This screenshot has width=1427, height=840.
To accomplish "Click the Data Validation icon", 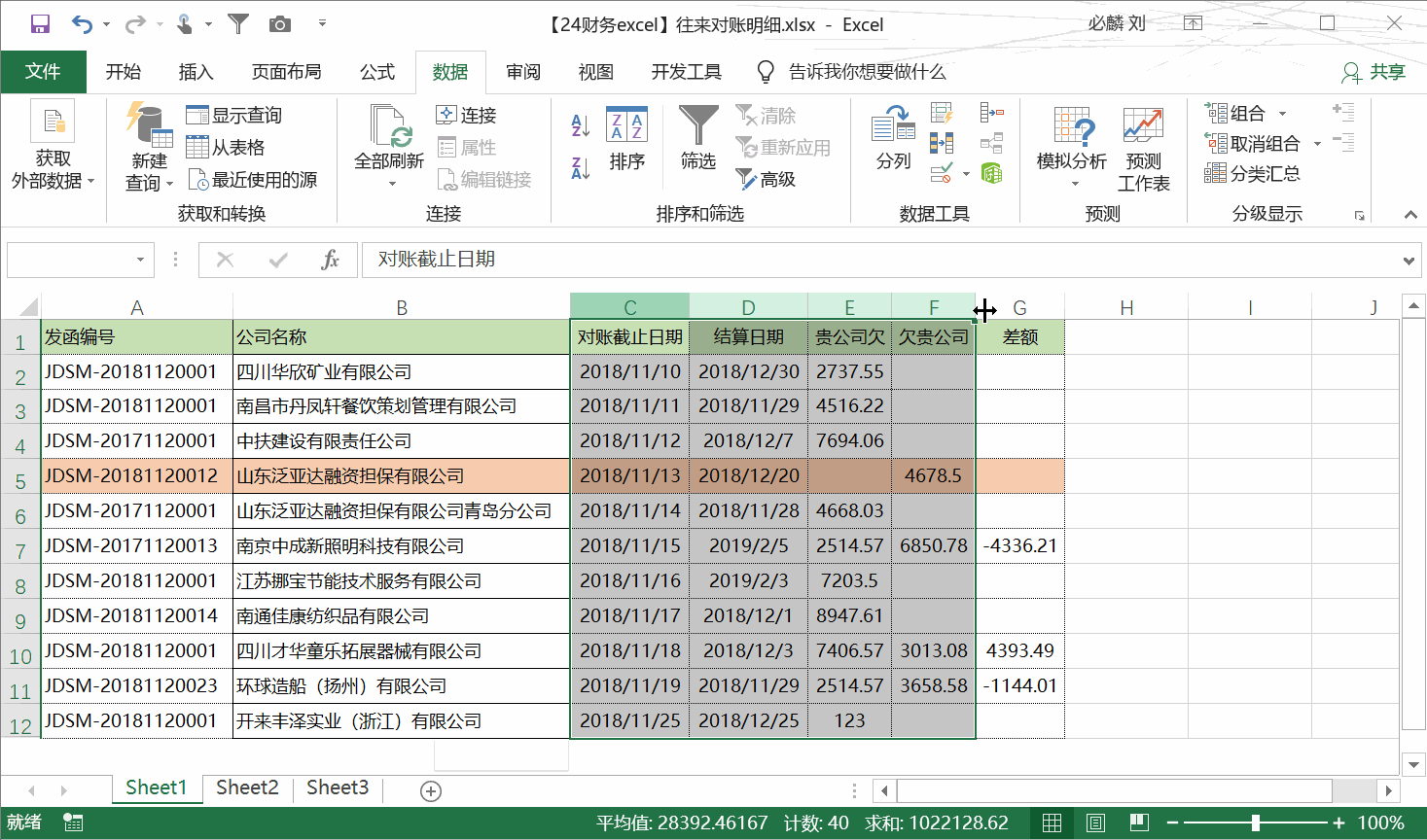I will [x=942, y=174].
